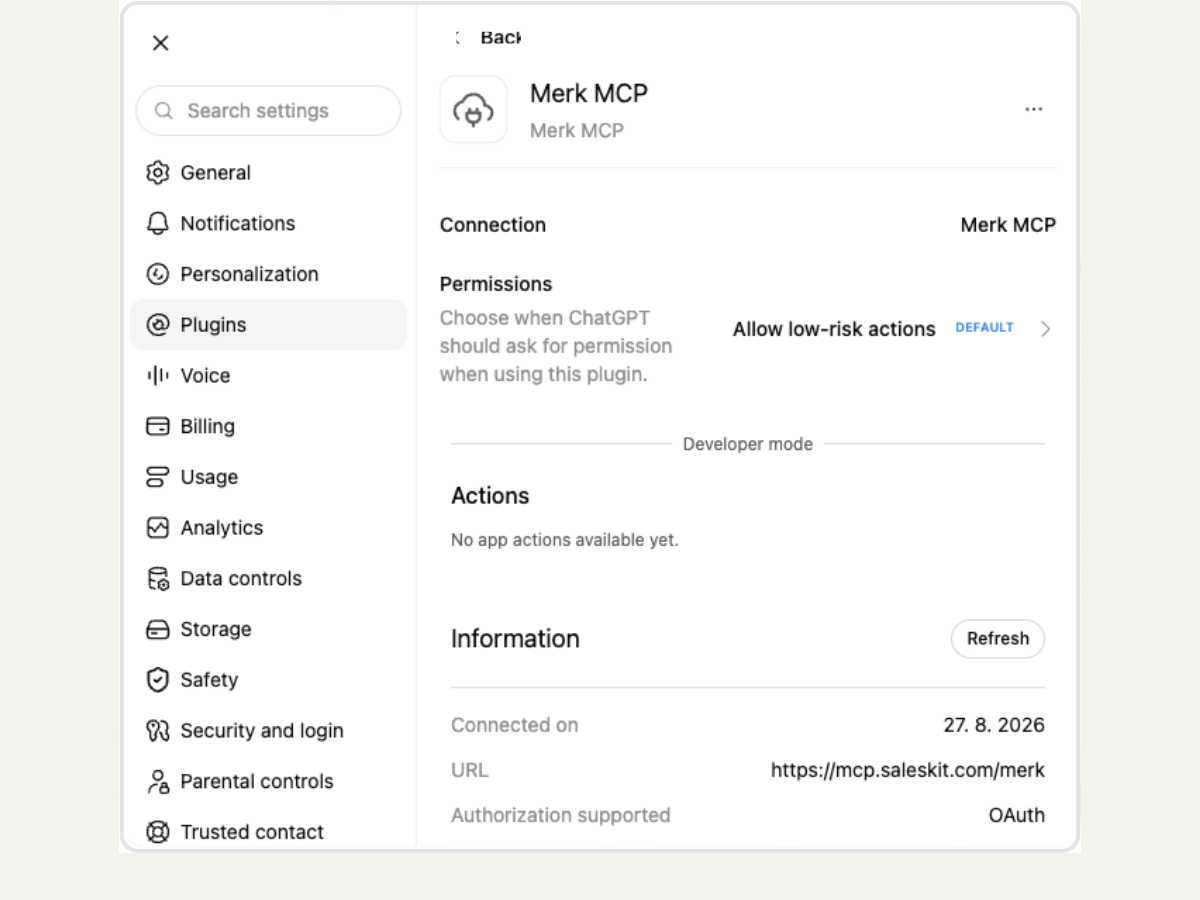
Task: Open Storage settings label
Action: (x=215, y=629)
